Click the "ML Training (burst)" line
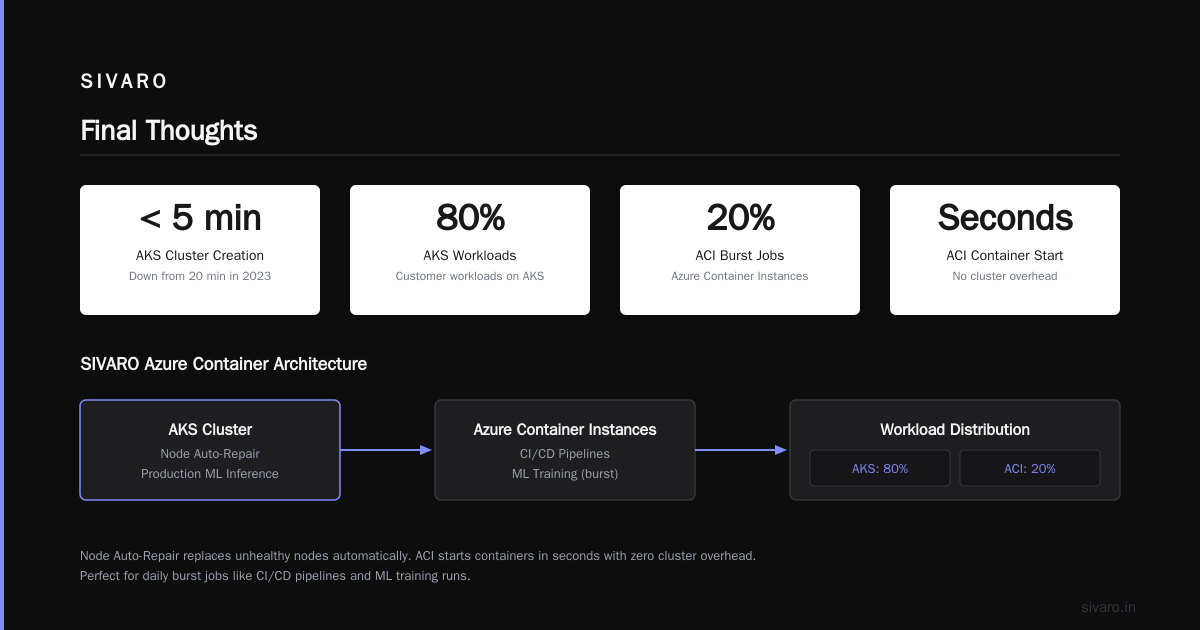Screen dimensions: 1200x630 pos(565,474)
